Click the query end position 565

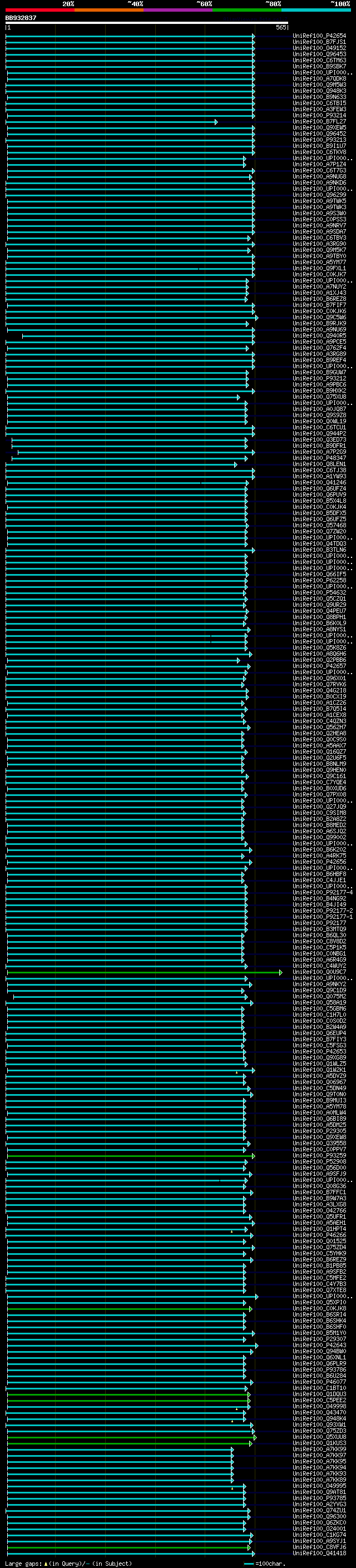point(280,28)
